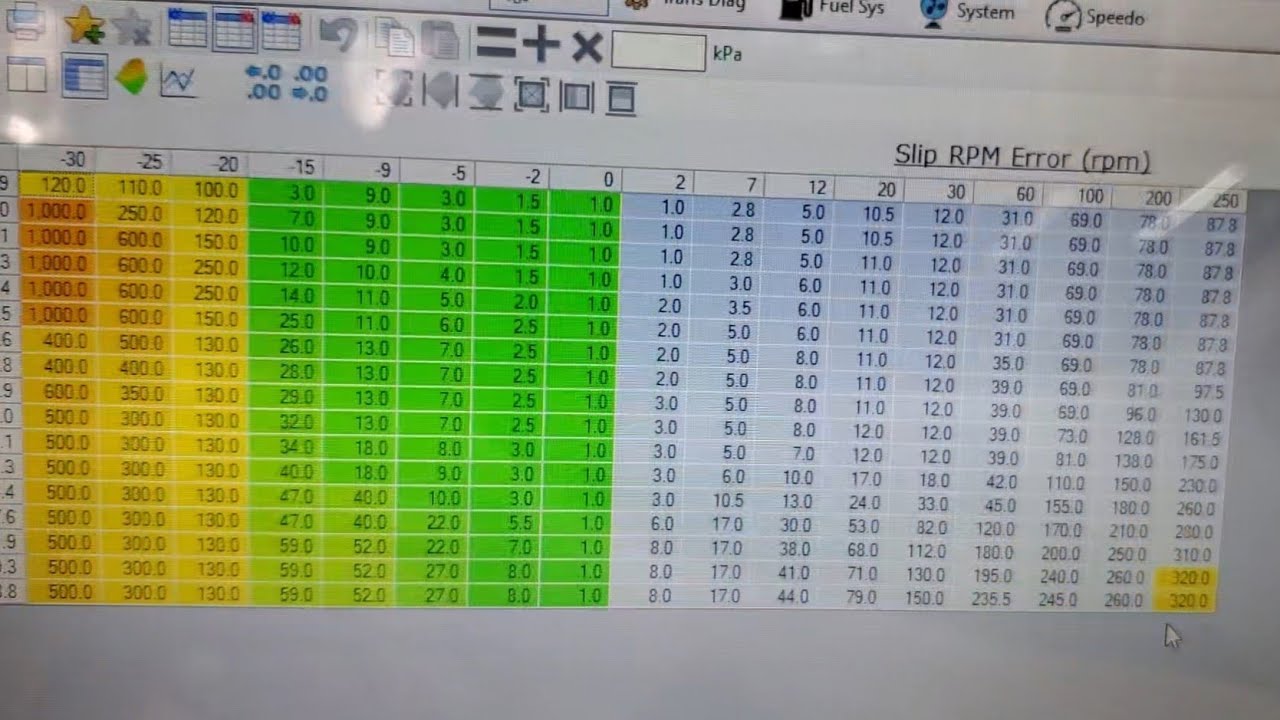Click the -9 column header
Screen dimensions: 1280x720
coord(361,170)
